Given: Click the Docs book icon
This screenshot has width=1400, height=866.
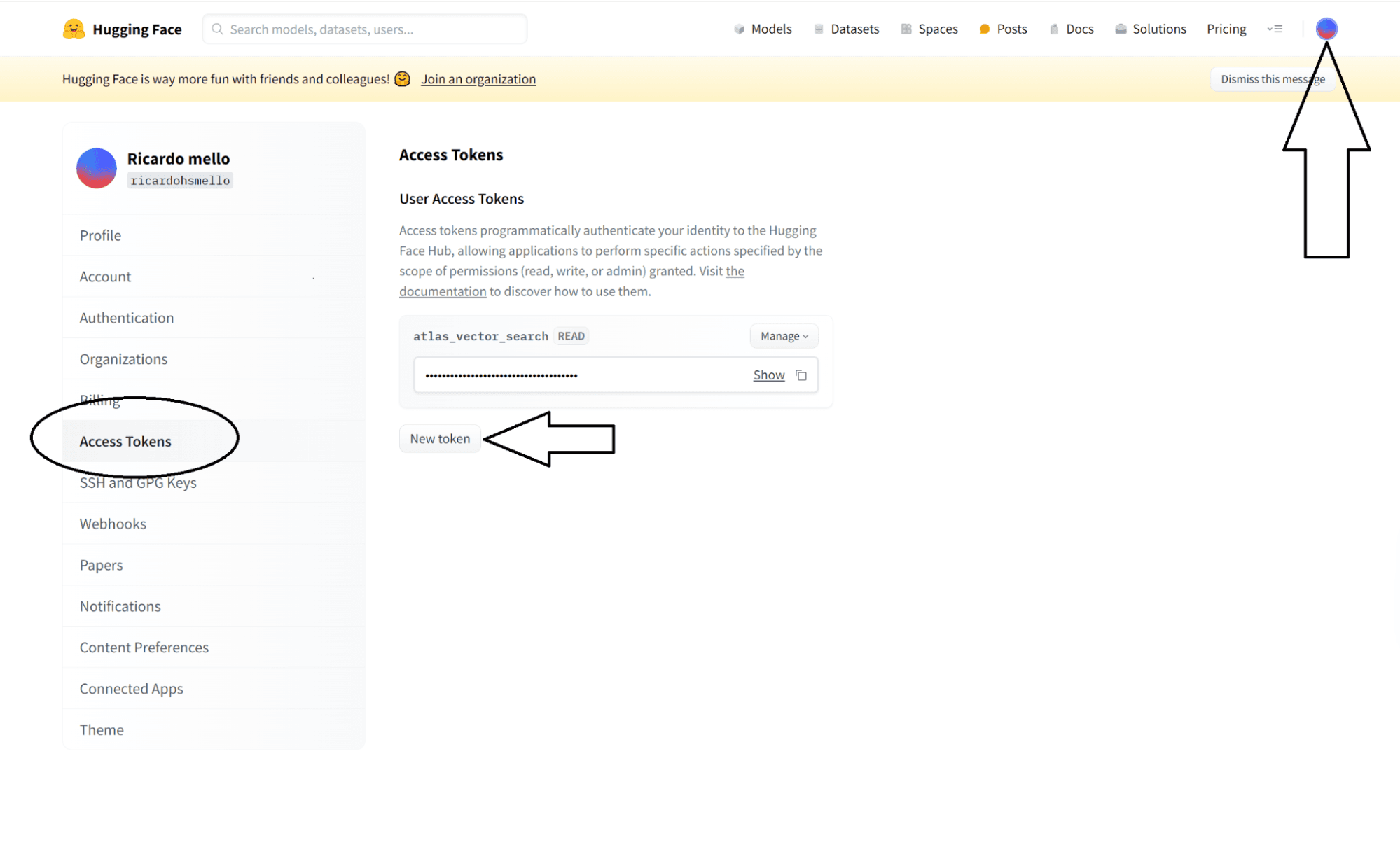Looking at the screenshot, I should (x=1054, y=29).
